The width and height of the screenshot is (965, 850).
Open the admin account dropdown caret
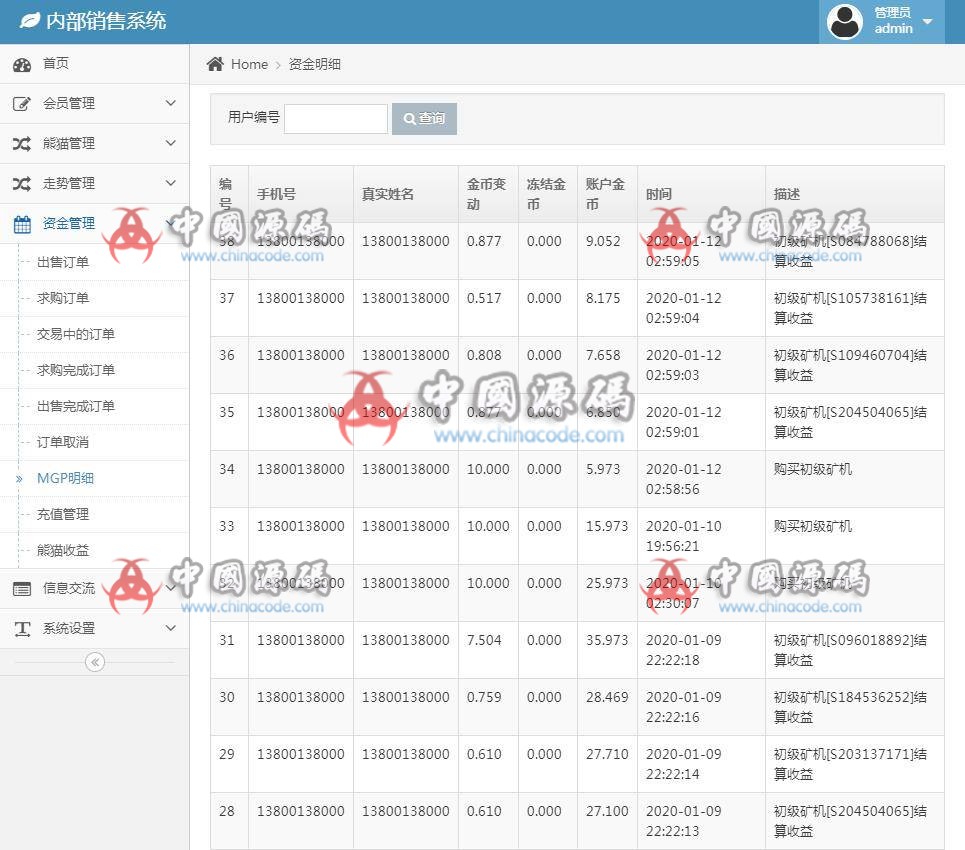(x=927, y=21)
